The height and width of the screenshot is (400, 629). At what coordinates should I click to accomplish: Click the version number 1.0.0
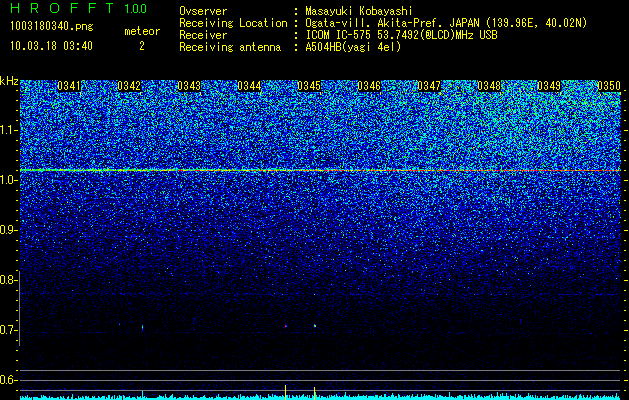tap(136, 8)
